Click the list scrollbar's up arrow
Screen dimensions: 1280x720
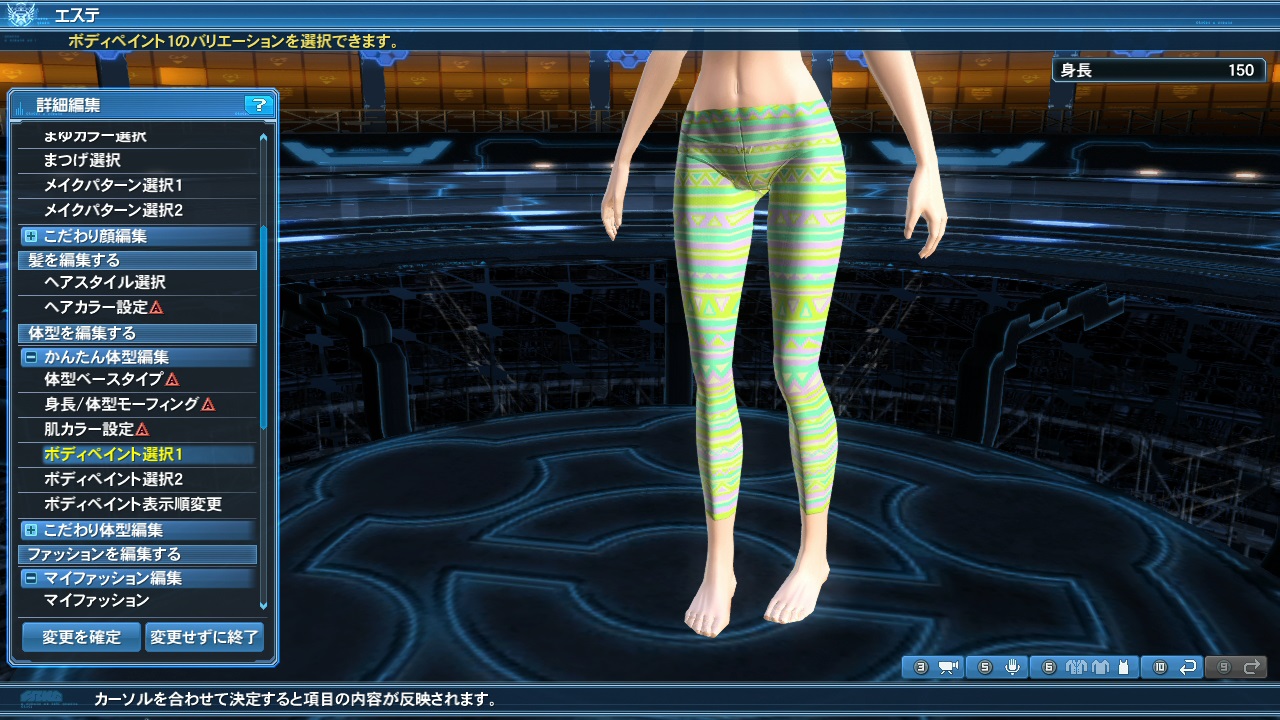point(264,137)
